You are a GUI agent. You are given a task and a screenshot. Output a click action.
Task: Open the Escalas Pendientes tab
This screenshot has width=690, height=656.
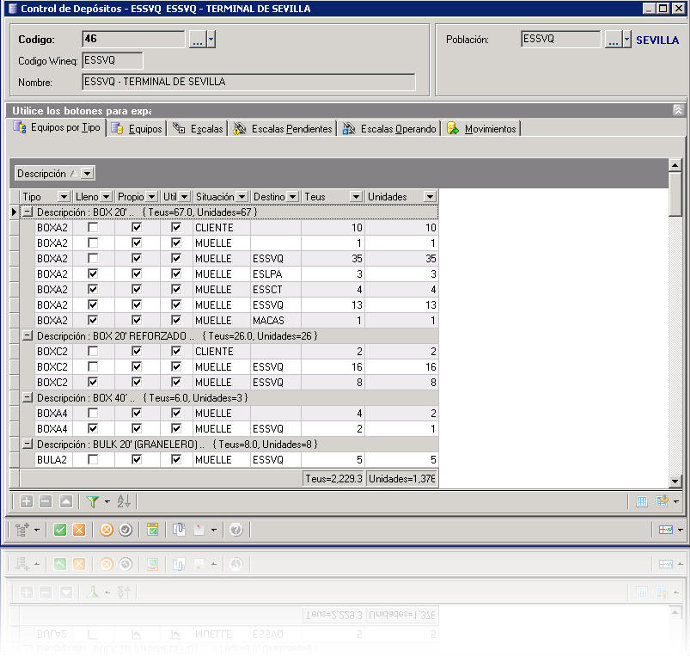(x=283, y=128)
